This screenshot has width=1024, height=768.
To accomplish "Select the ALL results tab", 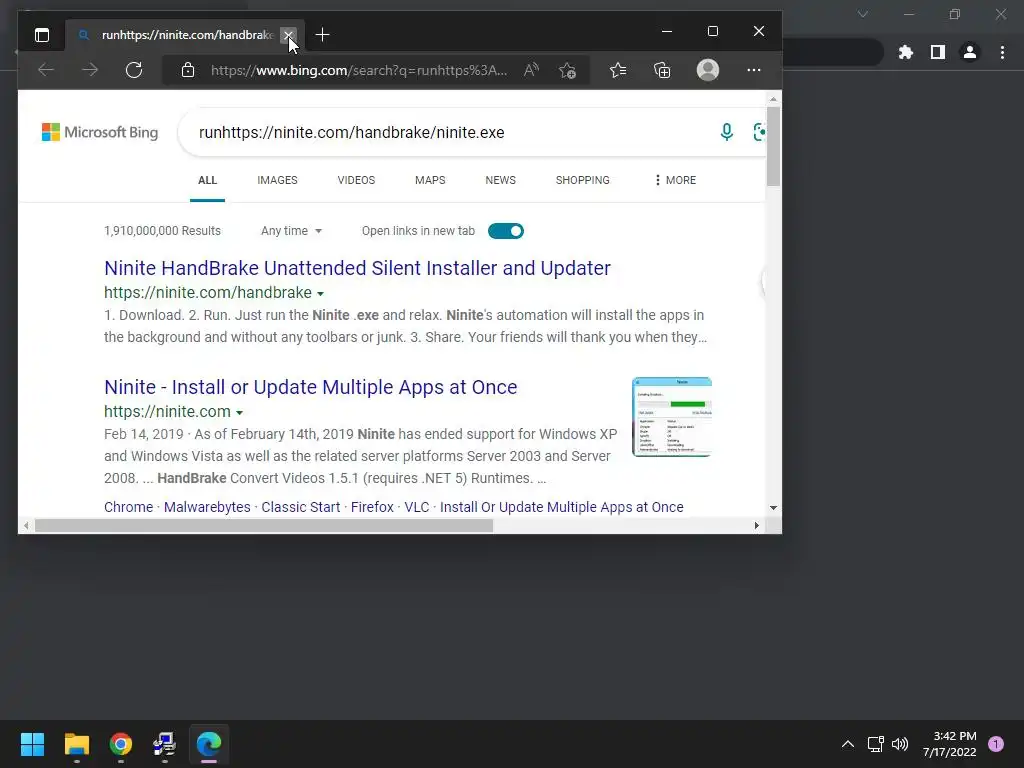I will click(207, 180).
